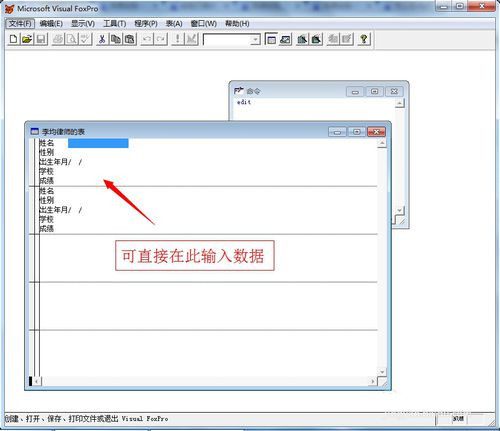
Task: Open a file with the Open folder icon
Action: click(27, 39)
